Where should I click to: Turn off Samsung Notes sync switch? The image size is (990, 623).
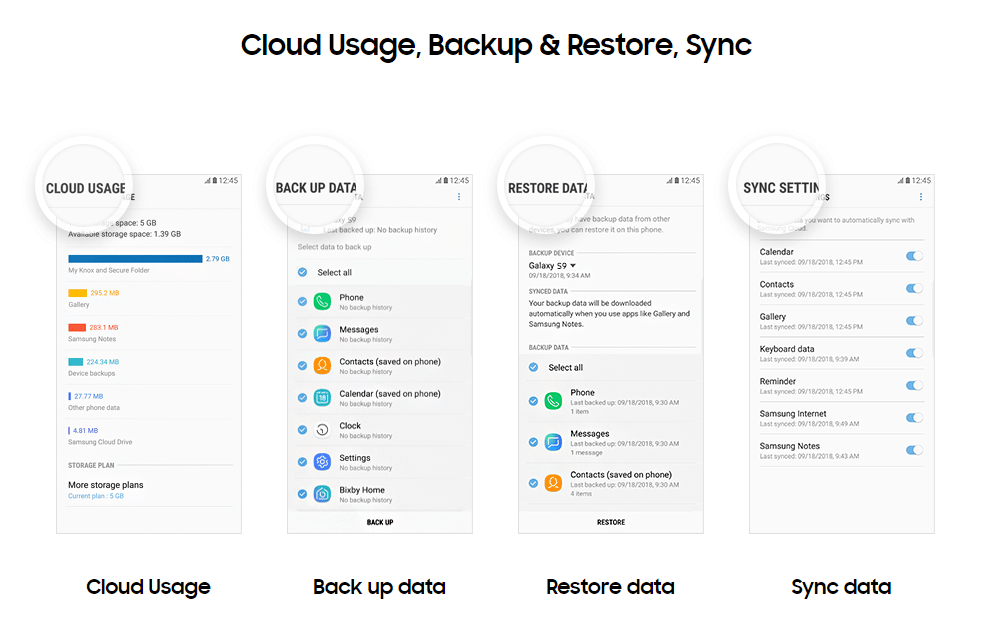914,450
